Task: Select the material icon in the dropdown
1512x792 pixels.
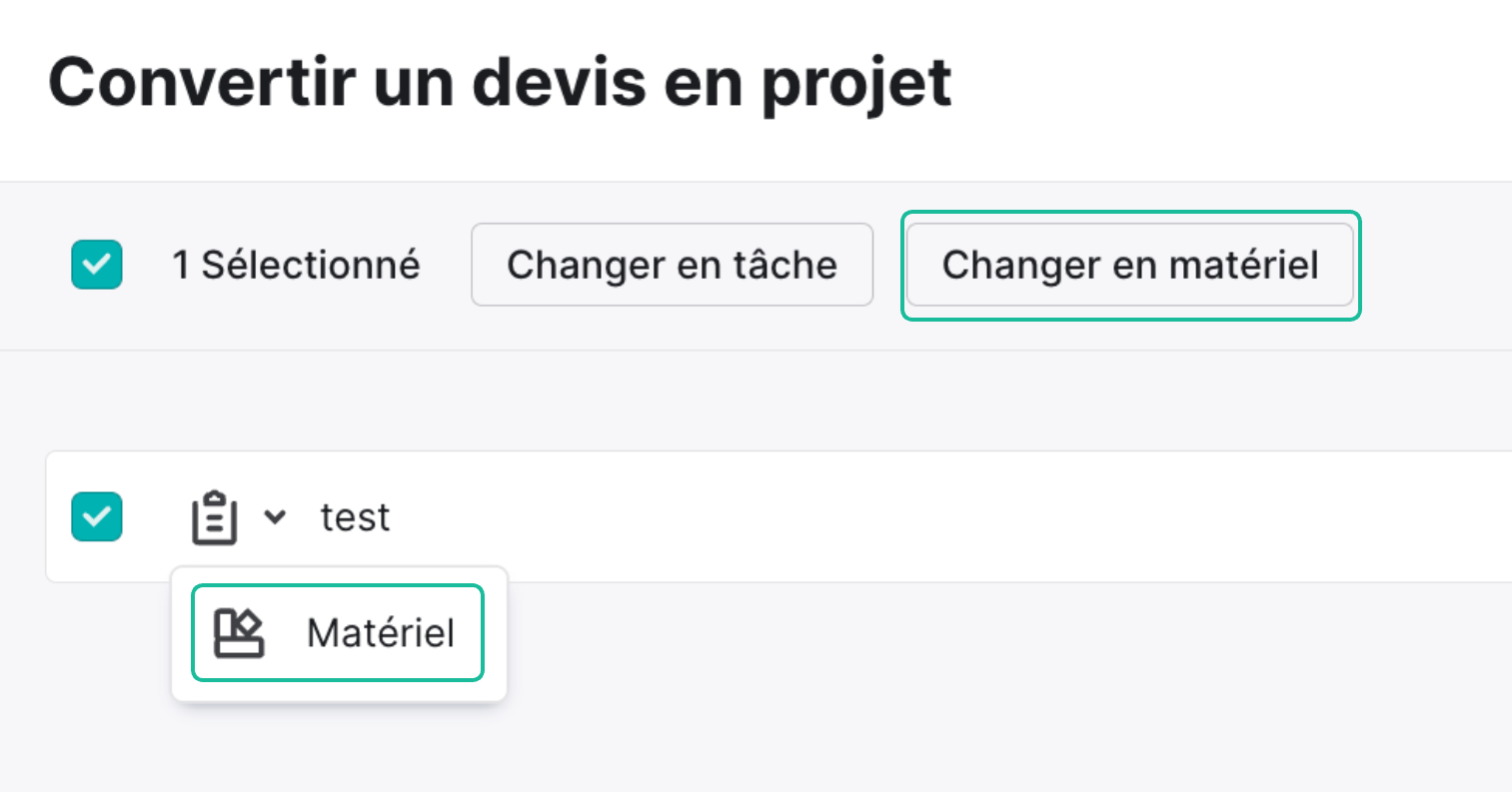Action: (x=240, y=633)
